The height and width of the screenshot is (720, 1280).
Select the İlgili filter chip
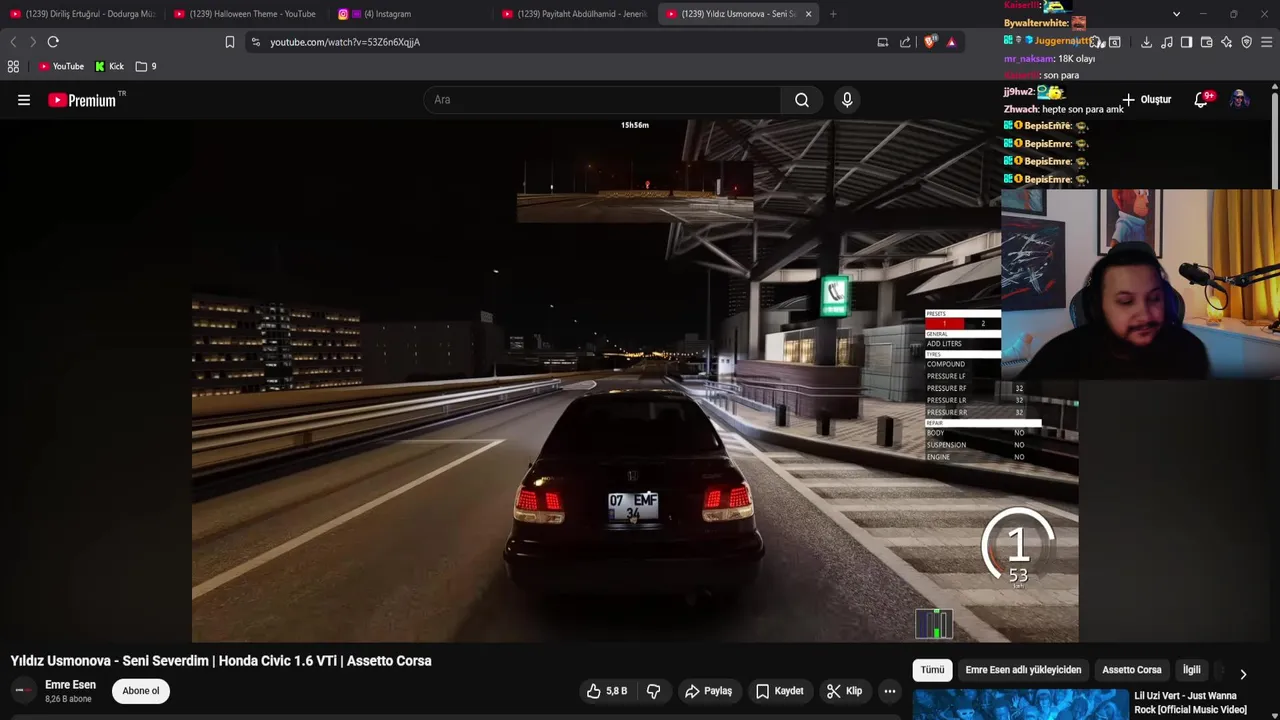1192,670
